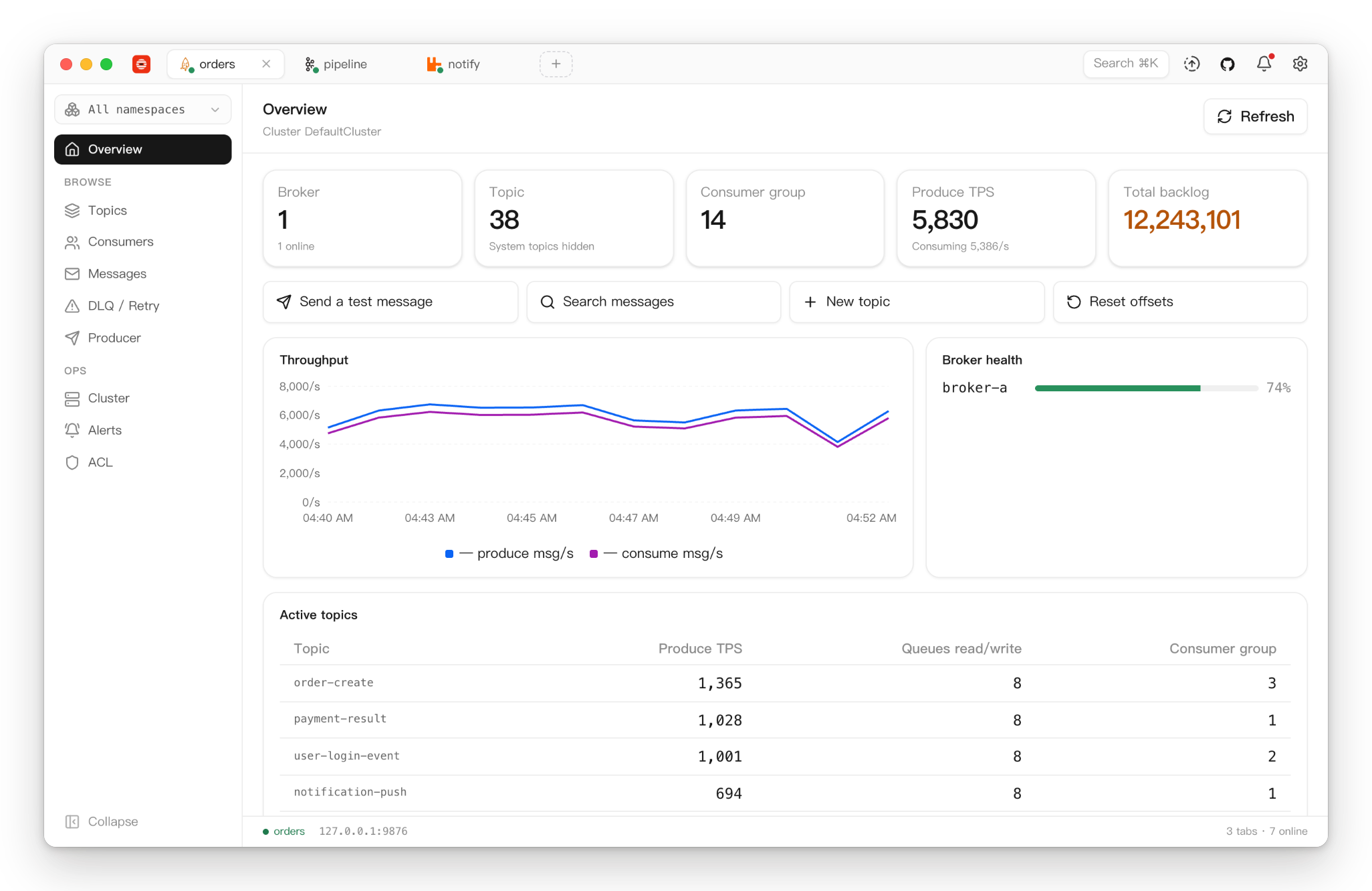Click Send a test message

click(x=390, y=302)
